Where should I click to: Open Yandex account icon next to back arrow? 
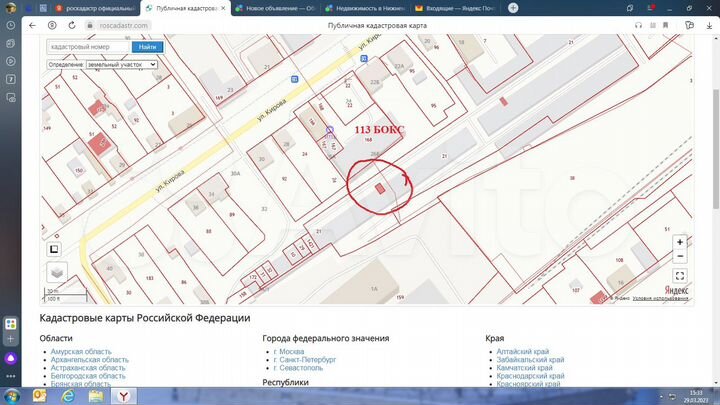(52, 25)
